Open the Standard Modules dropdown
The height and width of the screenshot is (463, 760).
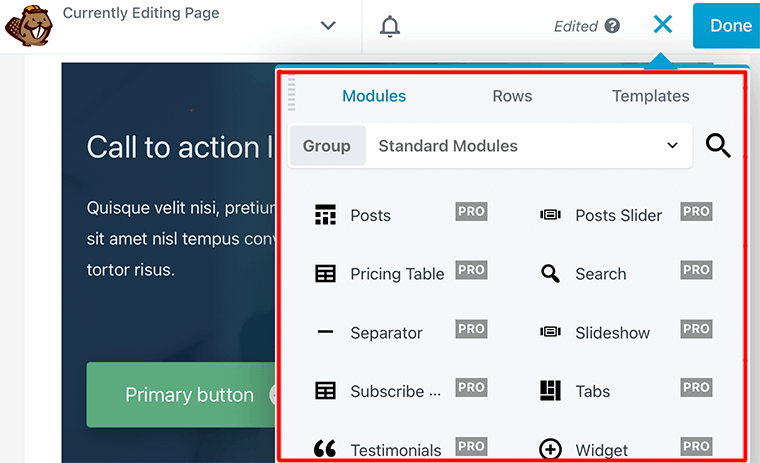[x=528, y=146]
